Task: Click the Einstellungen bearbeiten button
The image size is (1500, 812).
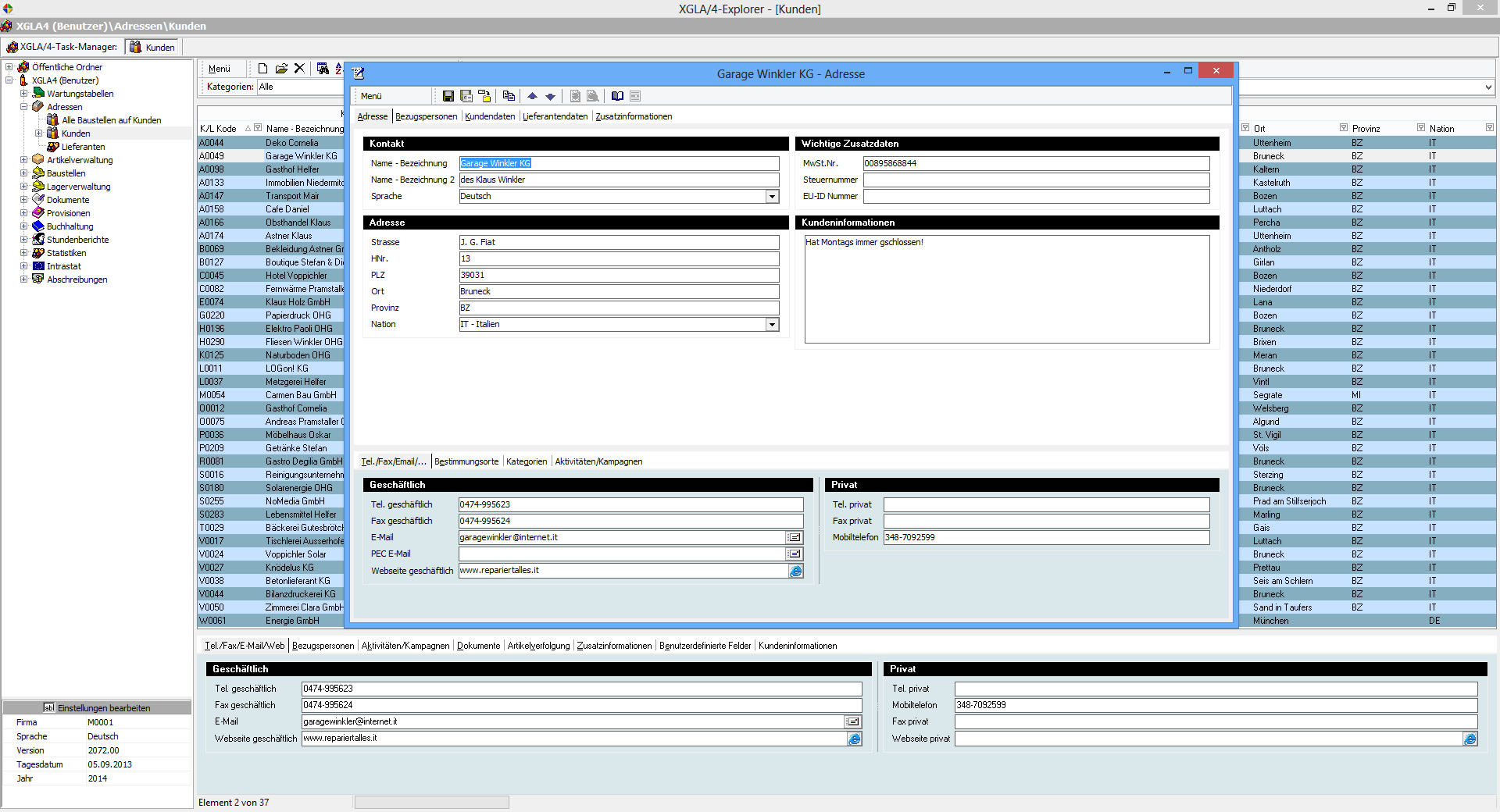Action: click(97, 707)
